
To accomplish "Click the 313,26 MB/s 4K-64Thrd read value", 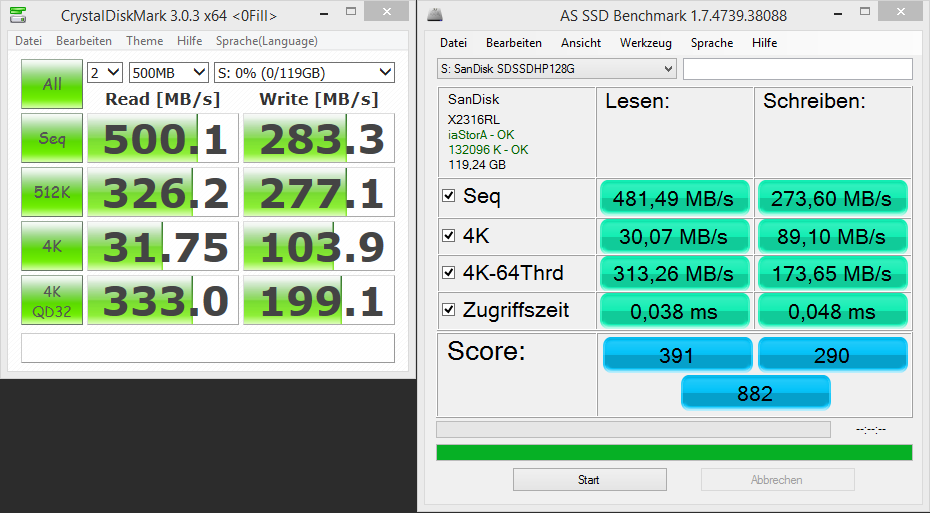I will pyautogui.click(x=674, y=273).
